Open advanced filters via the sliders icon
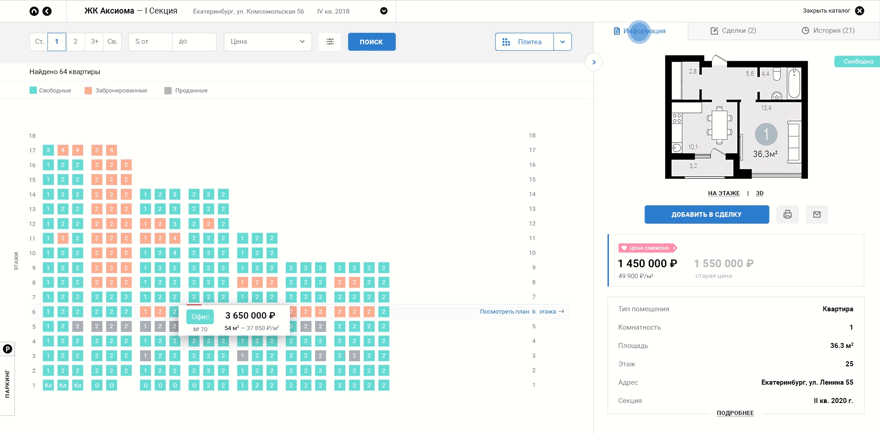This screenshot has height=434, width=880. point(330,42)
